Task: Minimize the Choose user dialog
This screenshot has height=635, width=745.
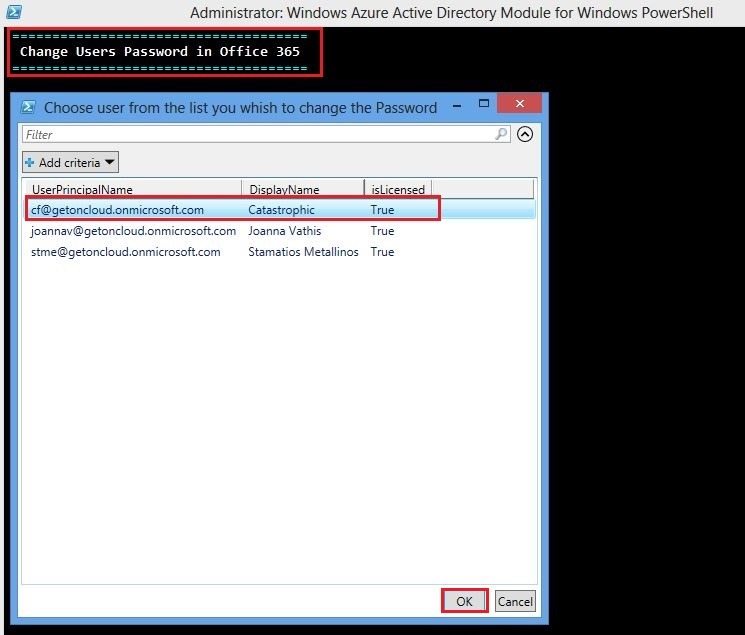Action: (x=456, y=105)
